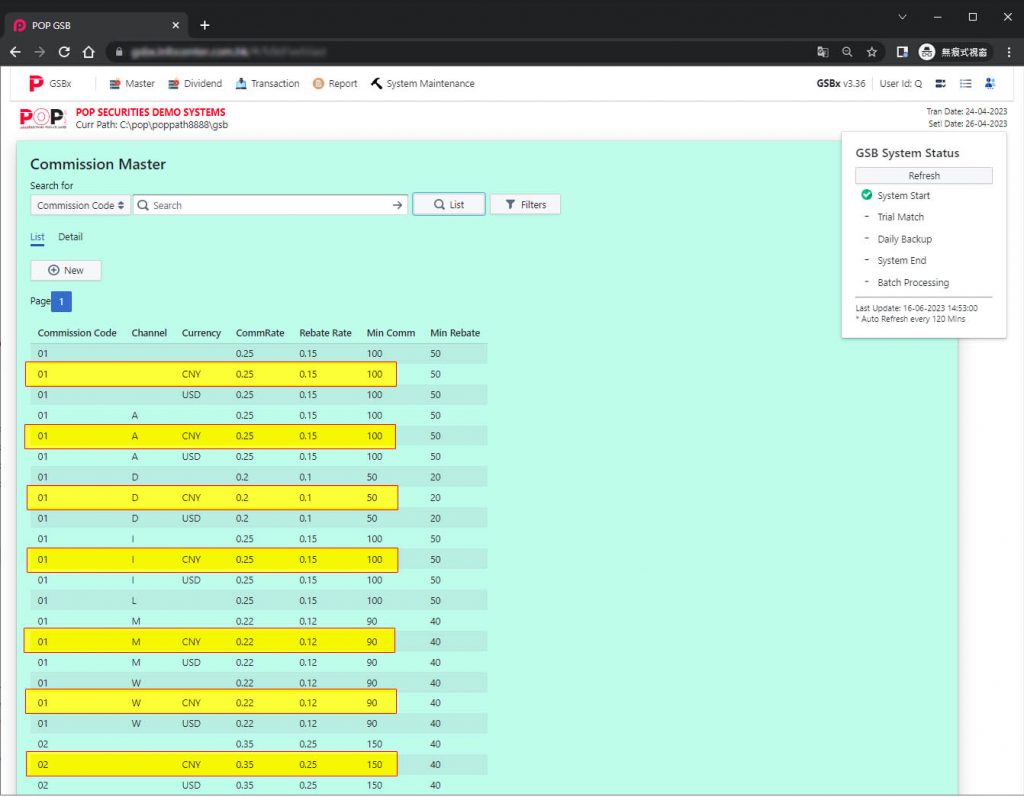This screenshot has width=1024, height=797.
Task: Select row 01 channel W currency CNY
Action: pyautogui.click(x=259, y=703)
